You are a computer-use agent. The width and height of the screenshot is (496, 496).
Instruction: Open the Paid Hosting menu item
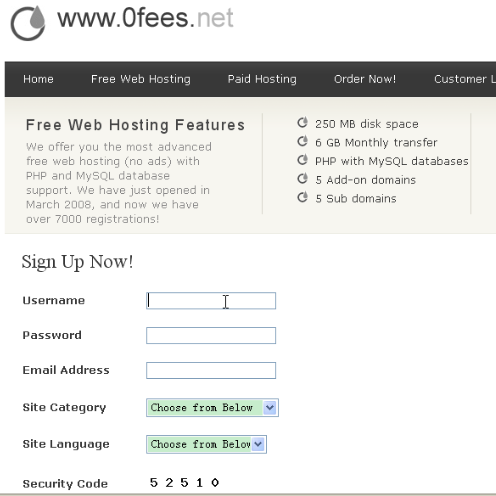pyautogui.click(x=262, y=79)
